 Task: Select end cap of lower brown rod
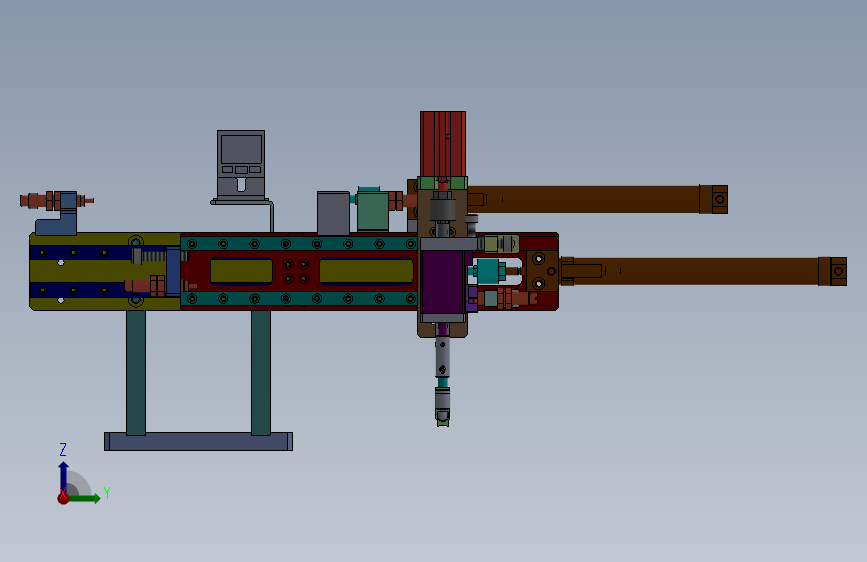pyautogui.click(x=833, y=272)
